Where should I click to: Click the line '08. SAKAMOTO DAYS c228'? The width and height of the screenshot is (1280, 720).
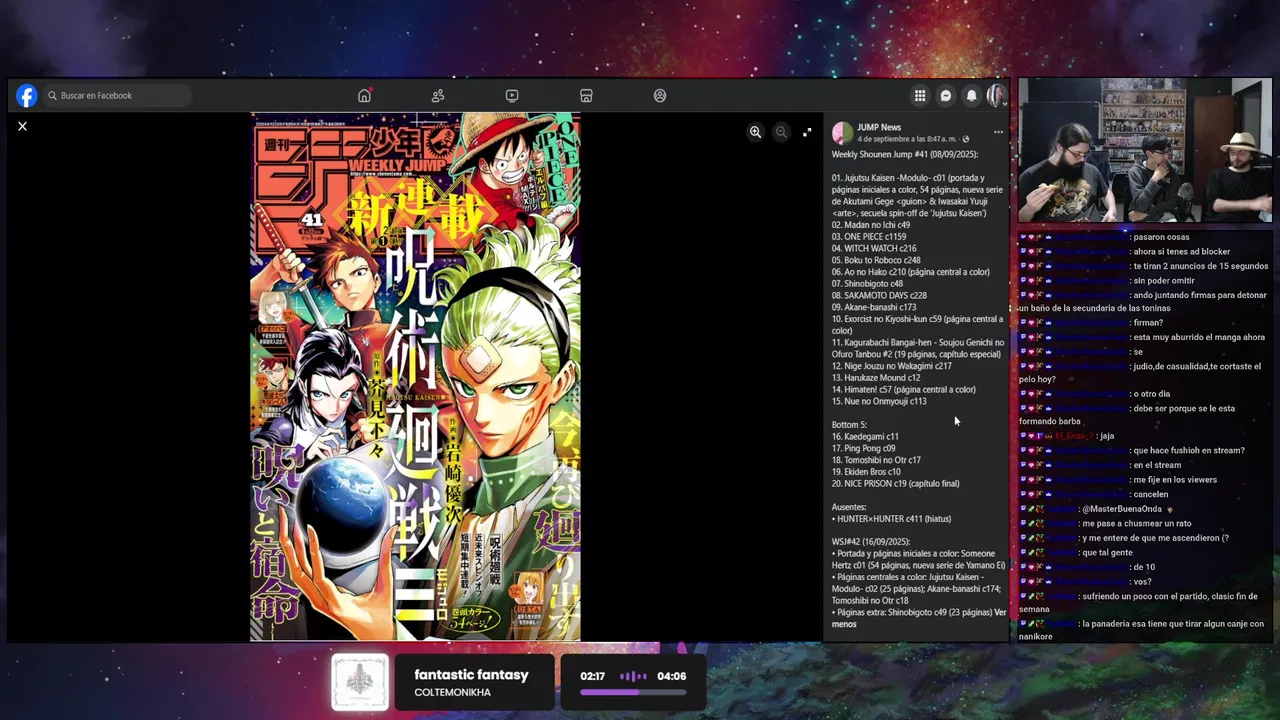(879, 296)
